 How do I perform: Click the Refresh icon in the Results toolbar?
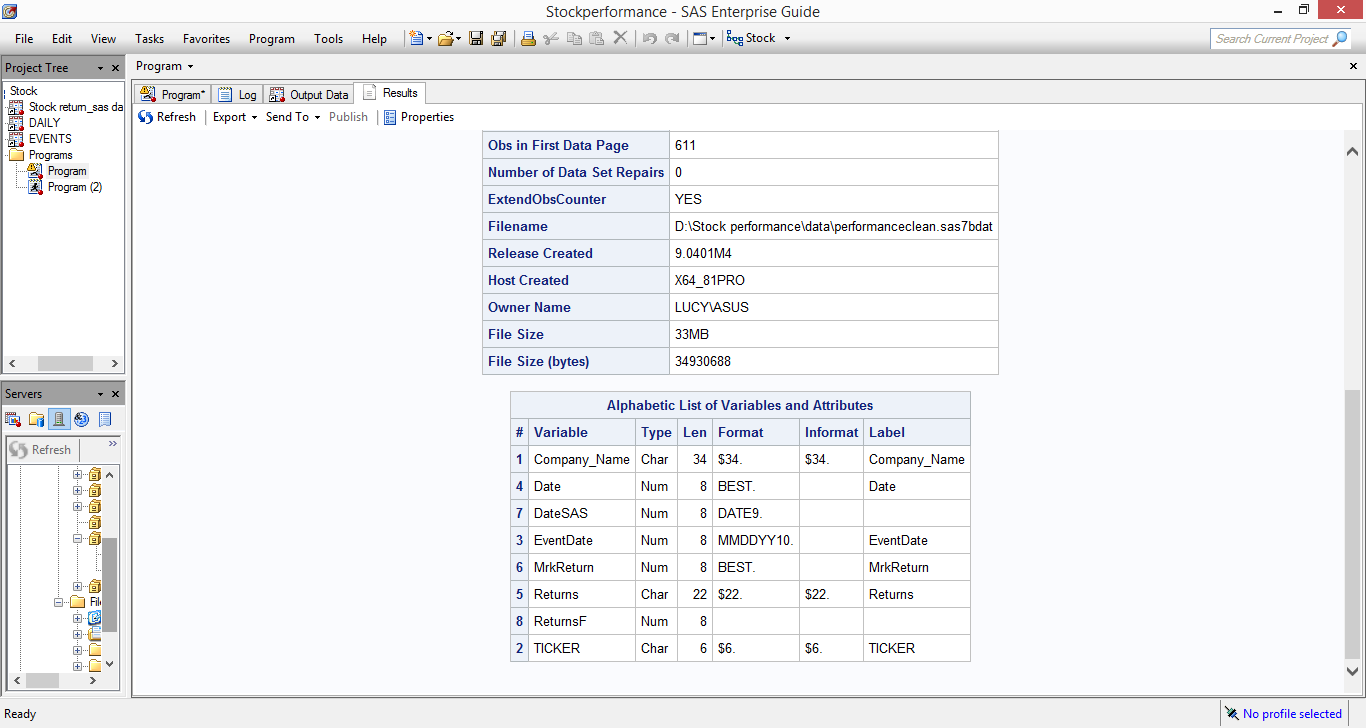[x=146, y=117]
